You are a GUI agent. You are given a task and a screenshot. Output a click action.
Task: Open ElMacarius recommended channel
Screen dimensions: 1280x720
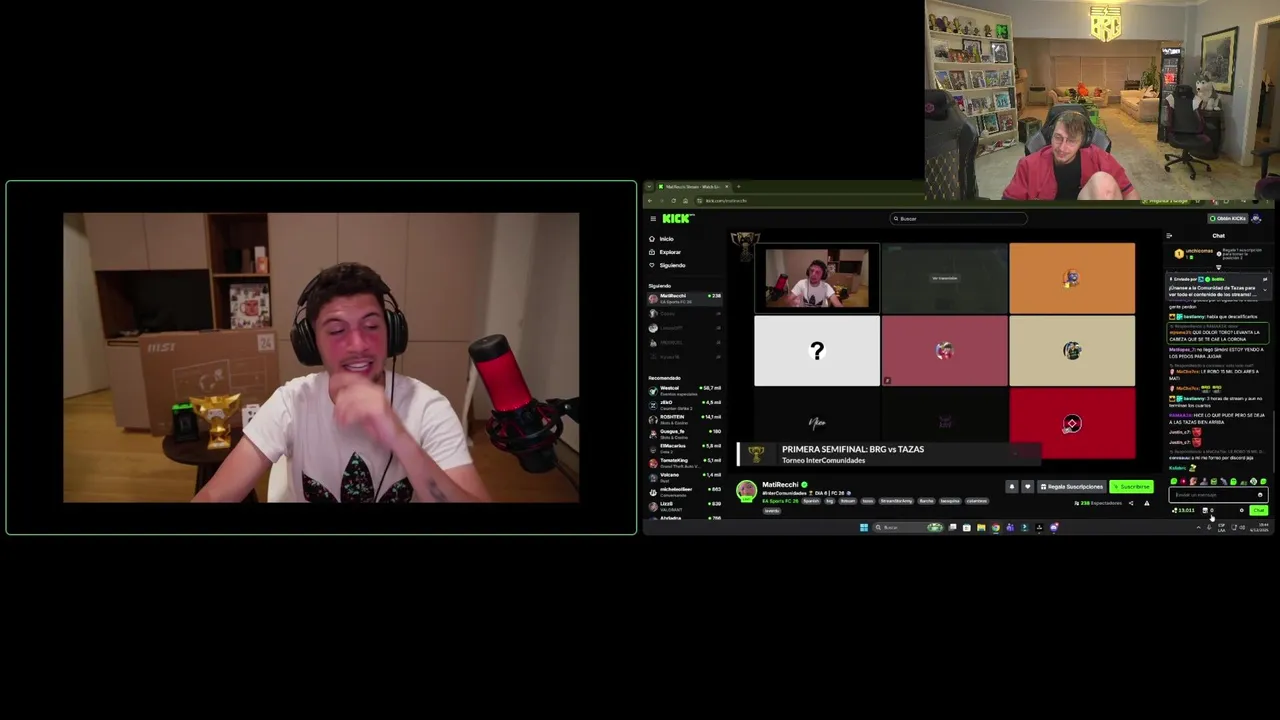pyautogui.click(x=685, y=447)
